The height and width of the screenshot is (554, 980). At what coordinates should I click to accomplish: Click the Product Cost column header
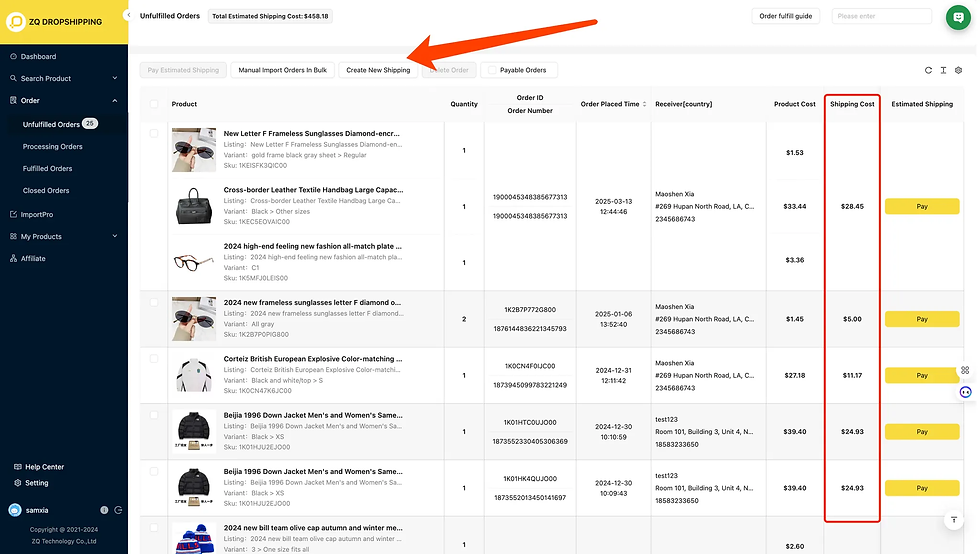coord(794,104)
